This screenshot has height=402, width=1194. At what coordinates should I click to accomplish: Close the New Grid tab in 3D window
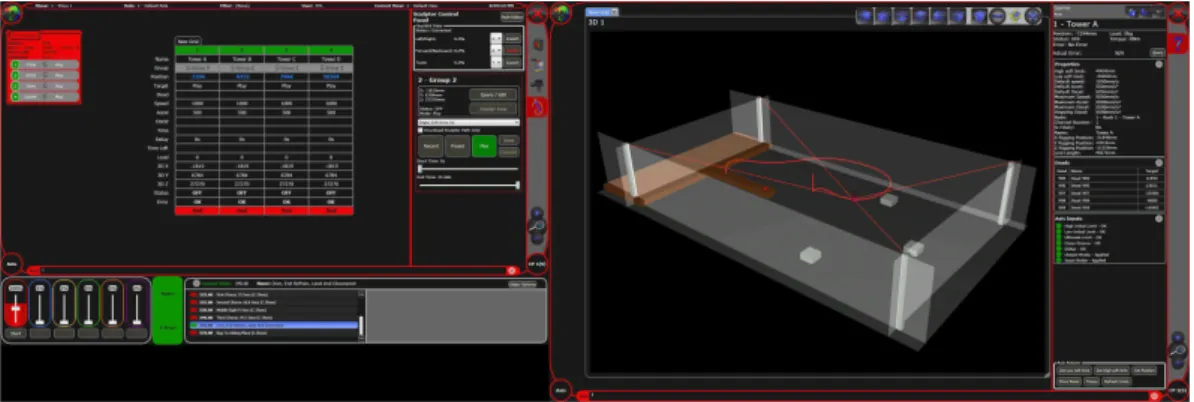click(615, 12)
